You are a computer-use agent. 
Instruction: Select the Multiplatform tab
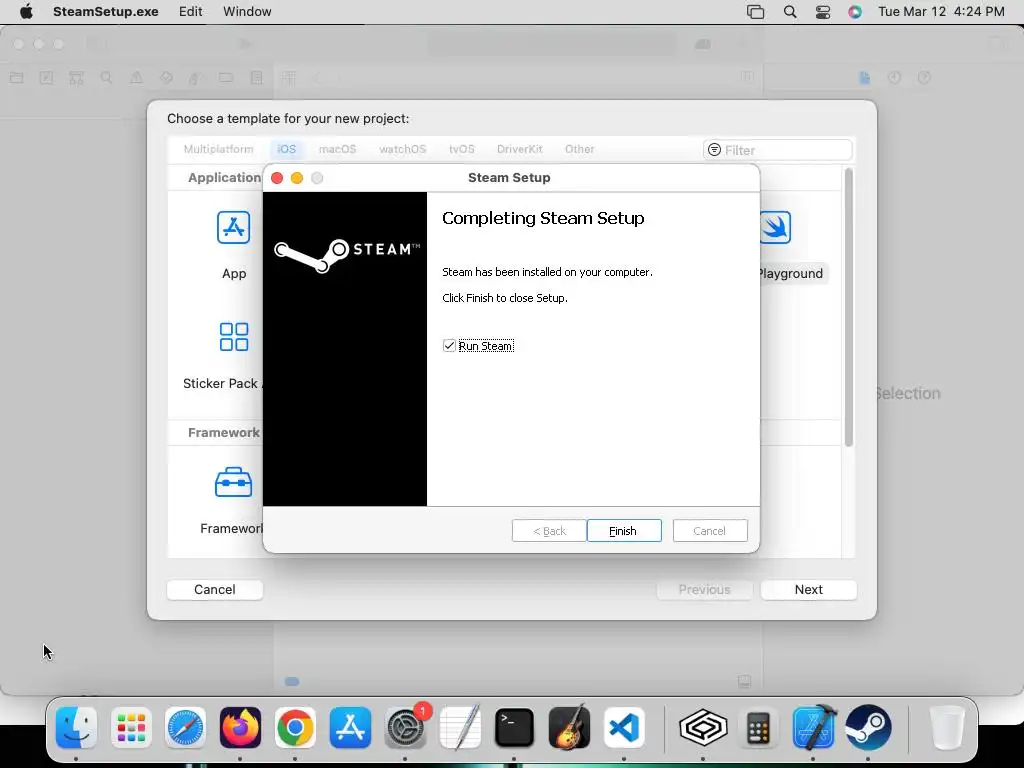218,149
